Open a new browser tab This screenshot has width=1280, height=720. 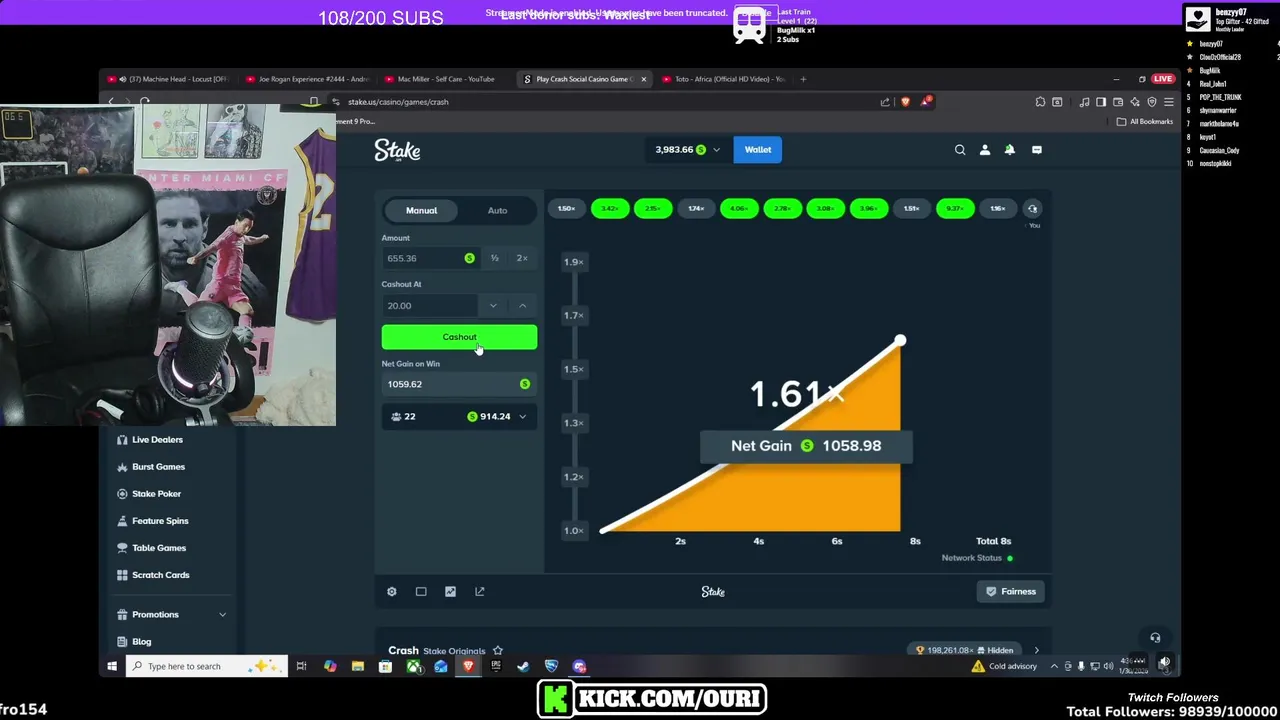(803, 79)
